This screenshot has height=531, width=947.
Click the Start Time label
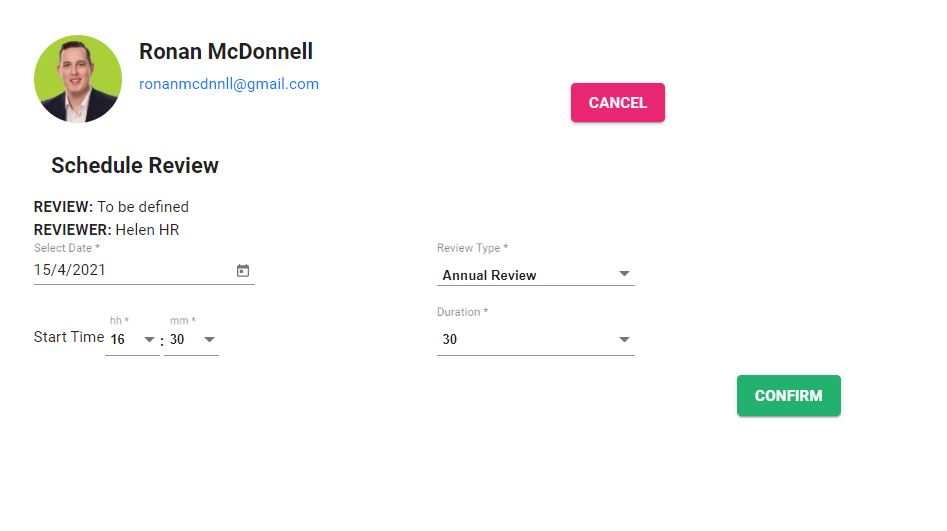click(69, 337)
